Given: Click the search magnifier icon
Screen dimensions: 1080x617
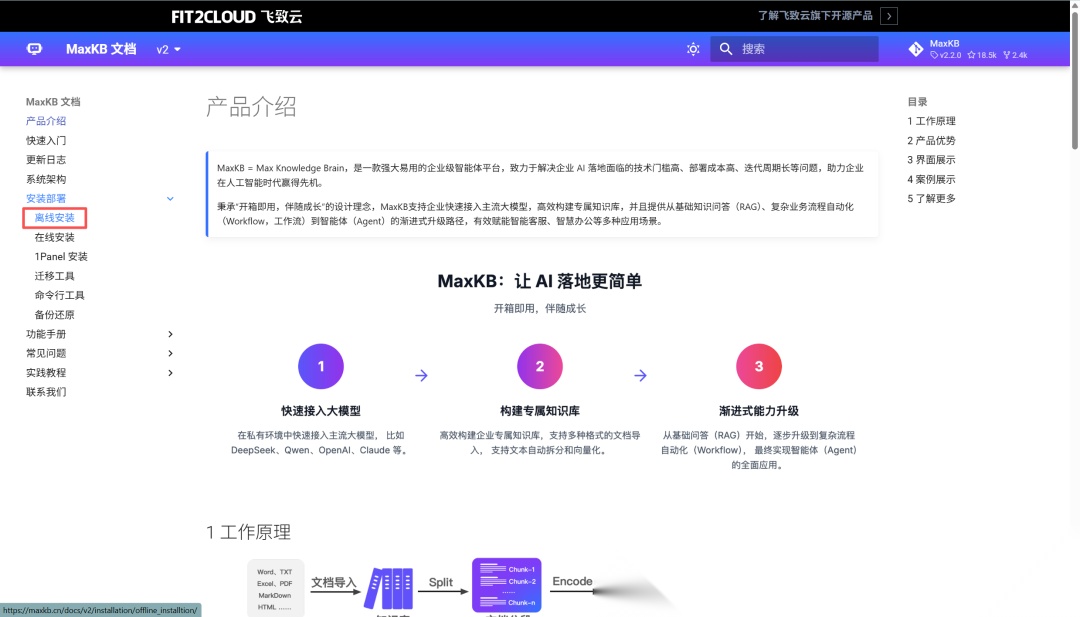Looking at the screenshot, I should tap(726, 49).
